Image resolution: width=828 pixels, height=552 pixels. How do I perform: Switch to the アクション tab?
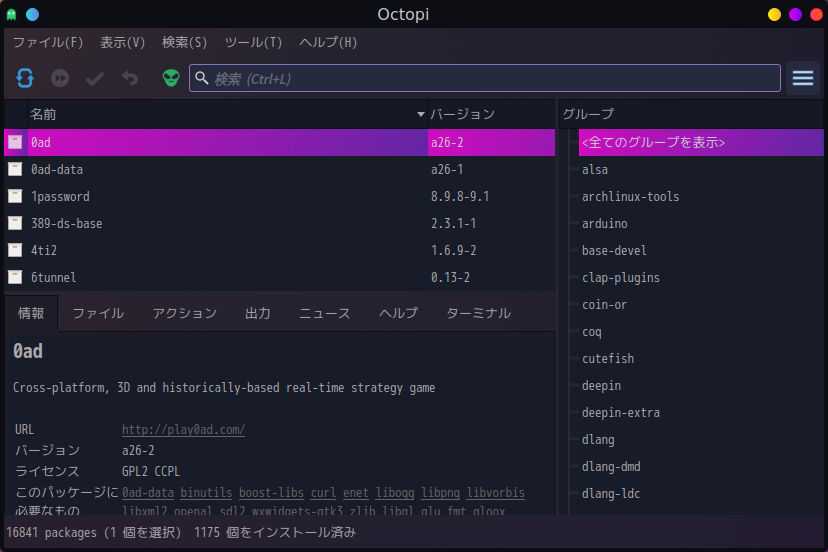[x=184, y=313]
